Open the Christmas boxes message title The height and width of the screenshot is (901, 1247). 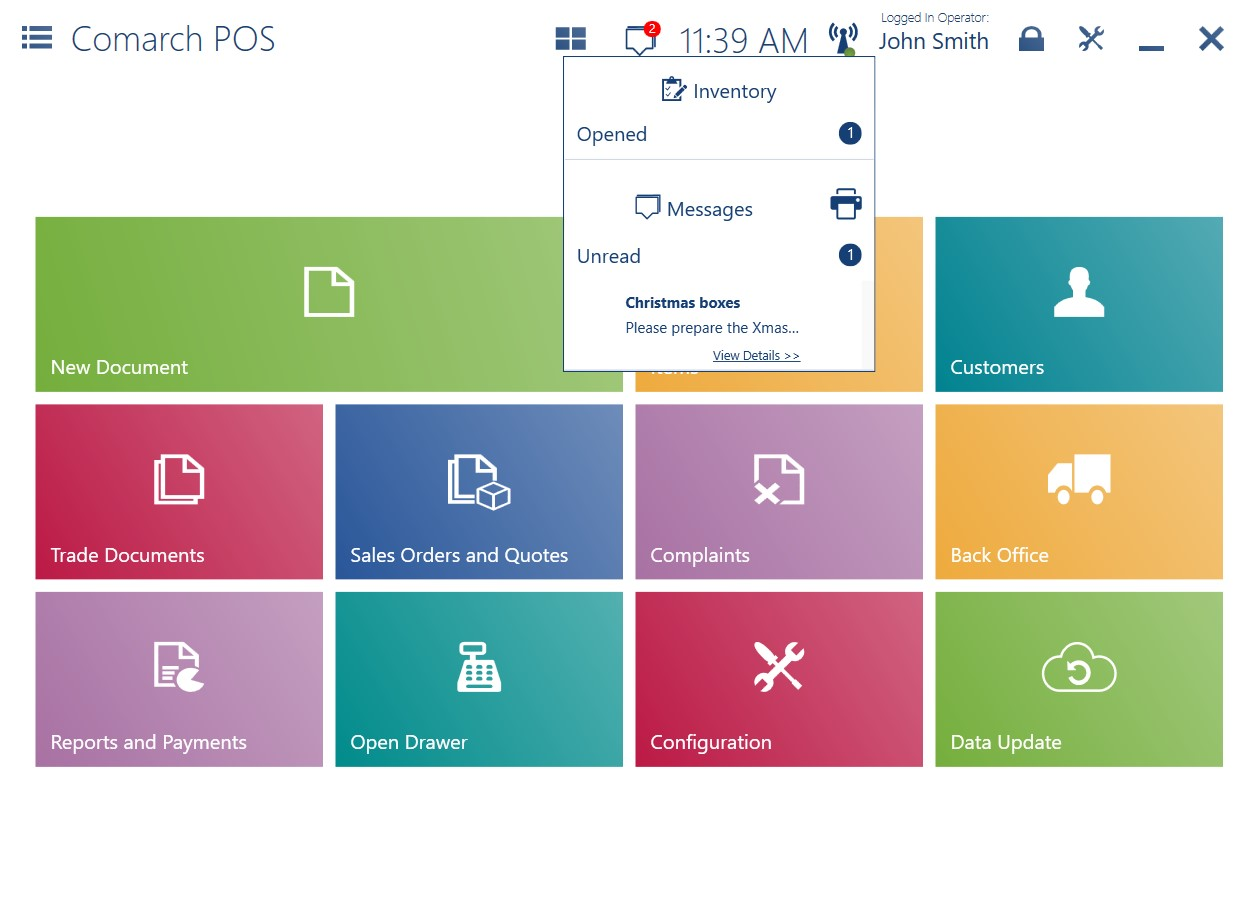pyautogui.click(x=683, y=303)
